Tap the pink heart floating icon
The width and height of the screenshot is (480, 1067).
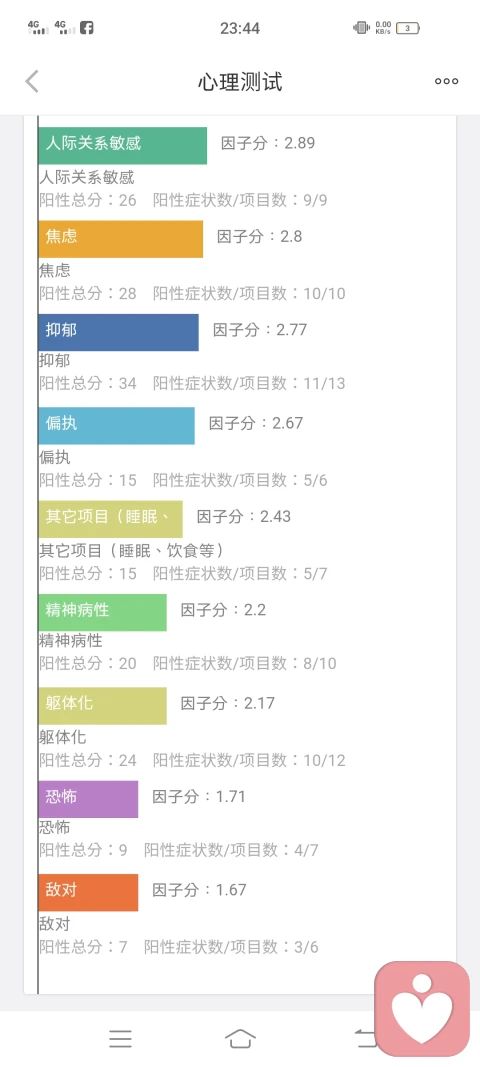pos(422,1008)
